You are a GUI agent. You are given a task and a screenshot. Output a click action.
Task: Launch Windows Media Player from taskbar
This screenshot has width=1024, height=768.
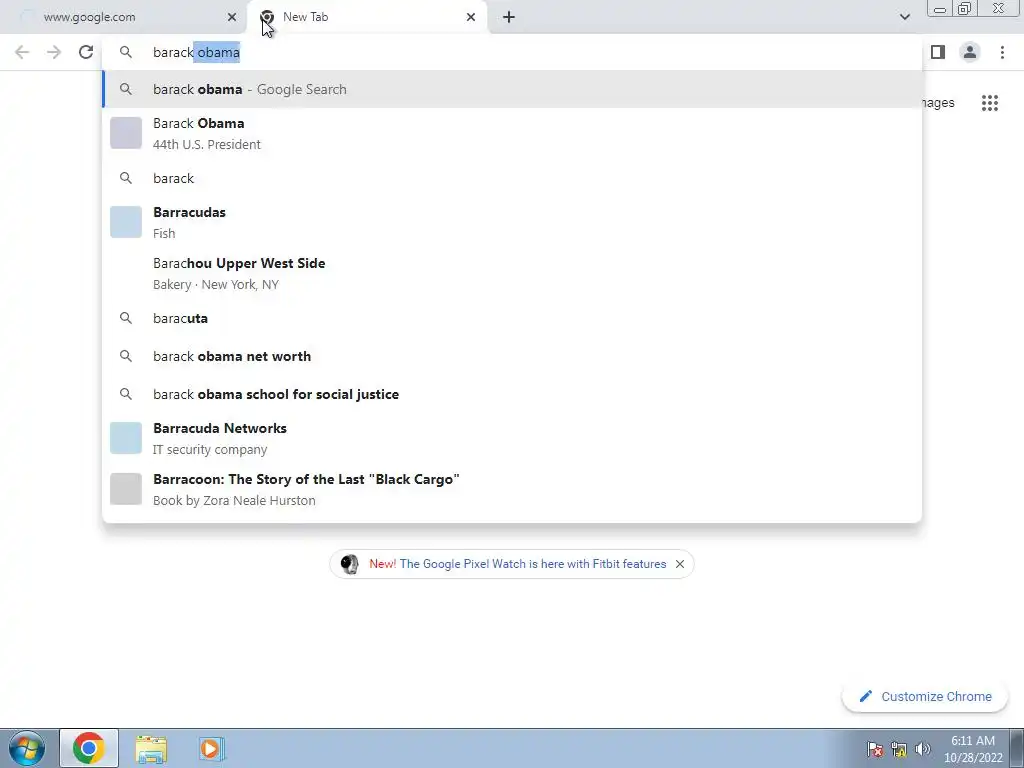(x=211, y=749)
